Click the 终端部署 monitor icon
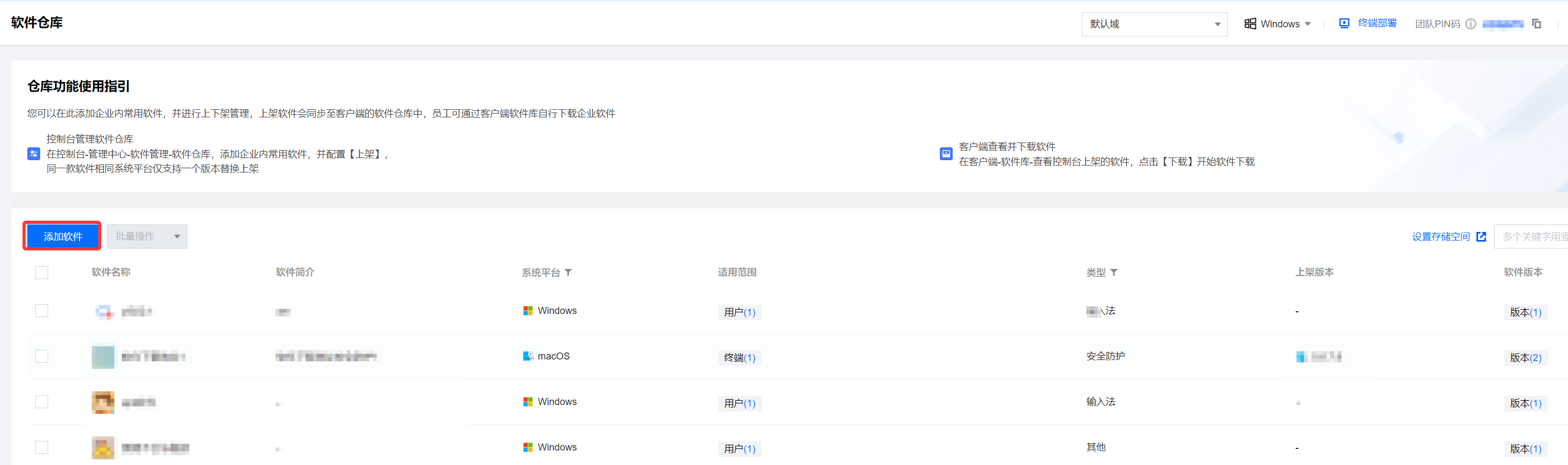1568x465 pixels. [x=1344, y=23]
